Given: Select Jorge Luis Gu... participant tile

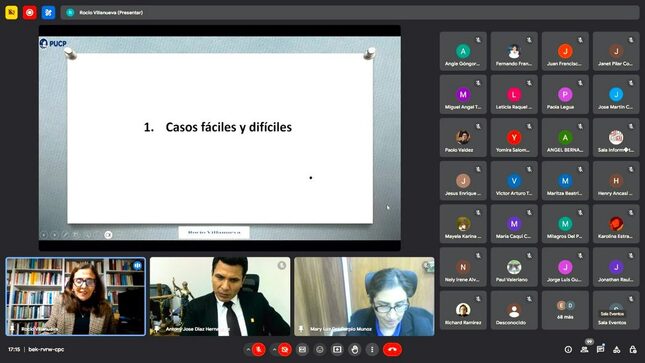Looking at the screenshot, I should point(565,267).
